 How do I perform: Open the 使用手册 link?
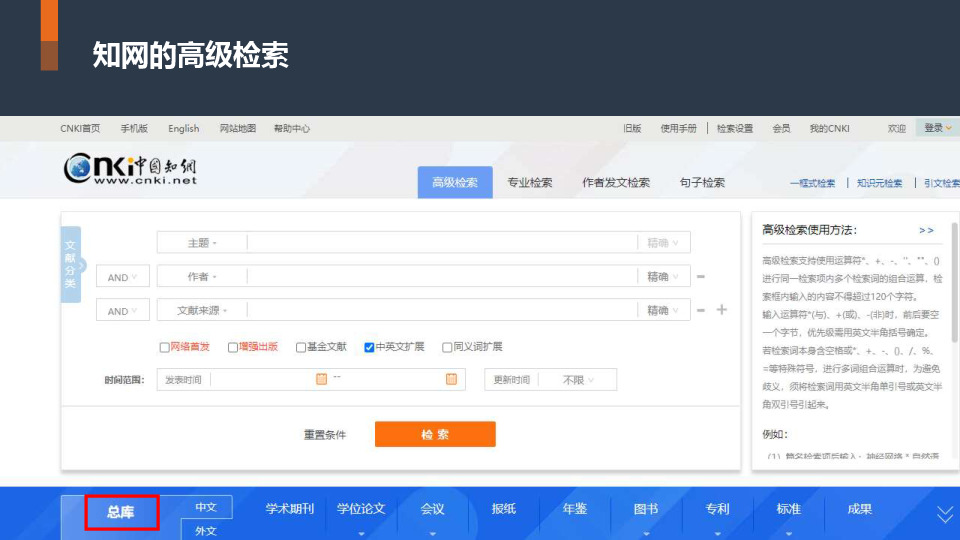tap(678, 129)
